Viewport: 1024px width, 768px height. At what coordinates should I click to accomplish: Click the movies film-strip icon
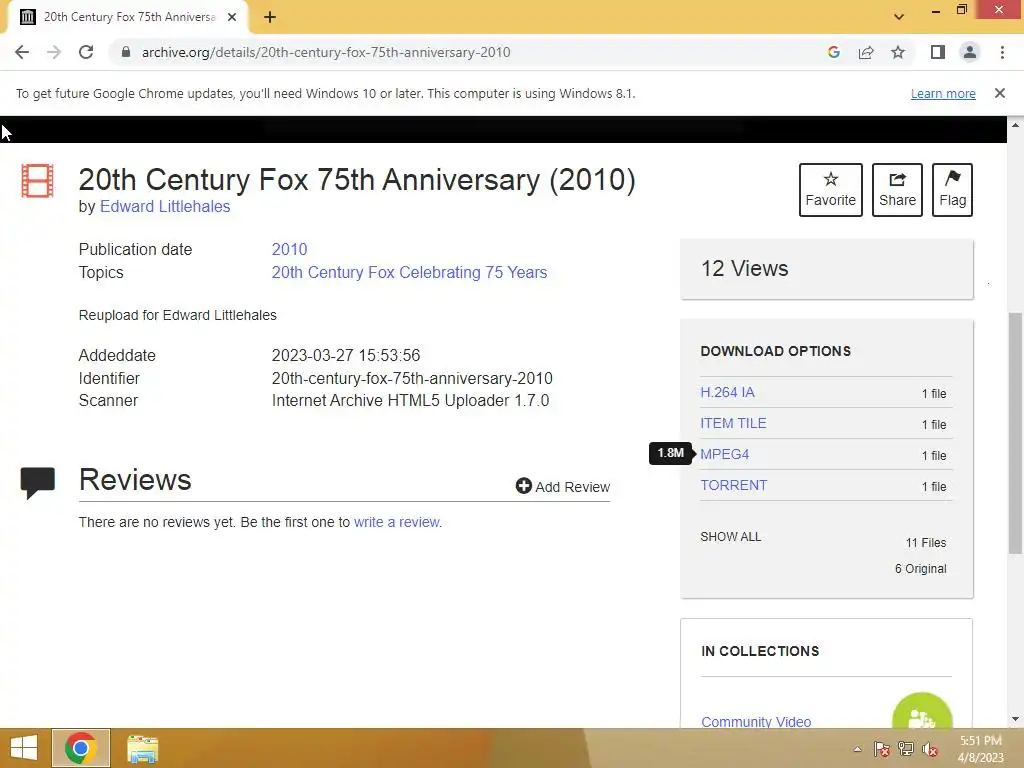[x=37, y=180]
